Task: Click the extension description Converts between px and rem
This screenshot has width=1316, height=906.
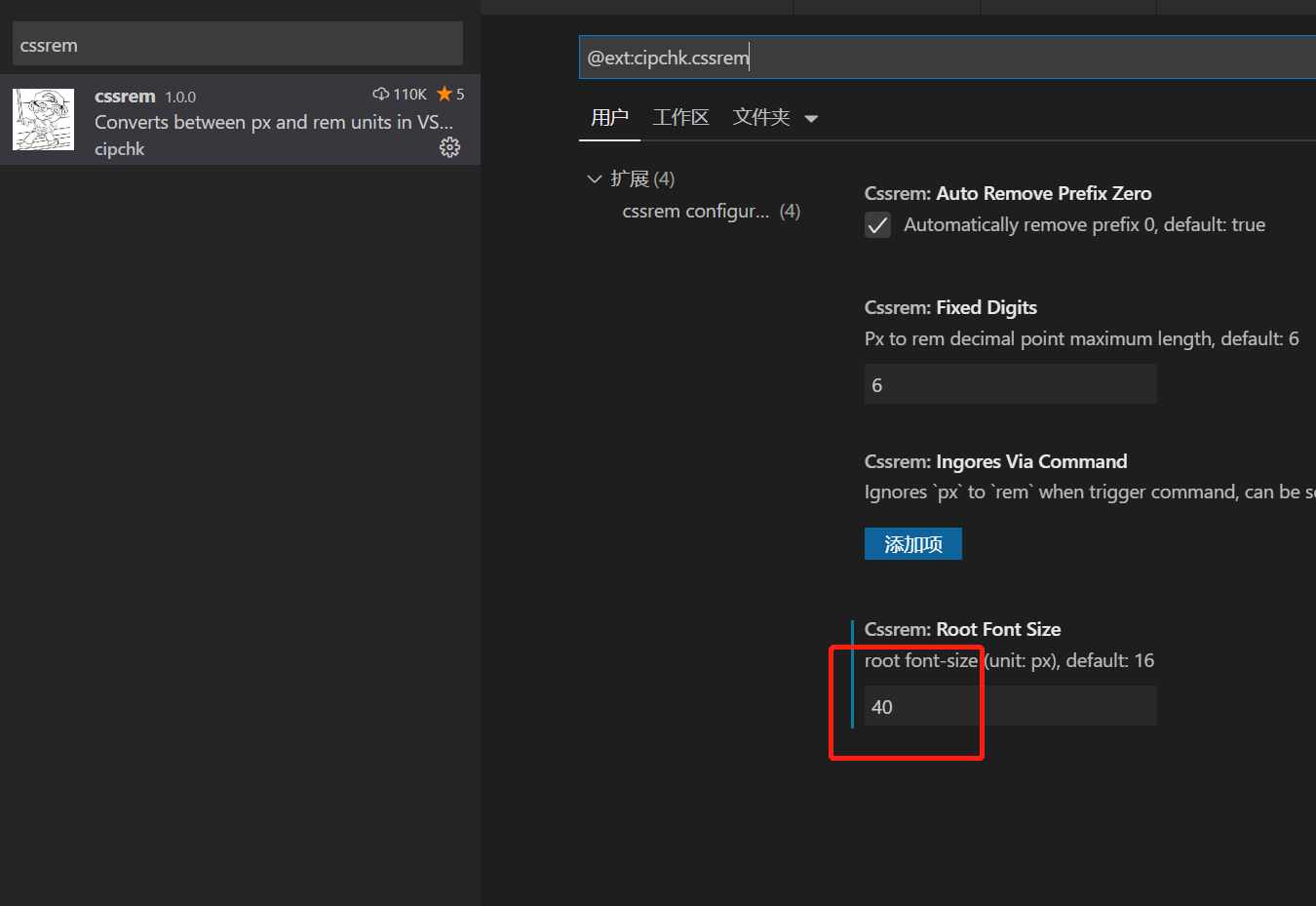Action: [x=274, y=122]
